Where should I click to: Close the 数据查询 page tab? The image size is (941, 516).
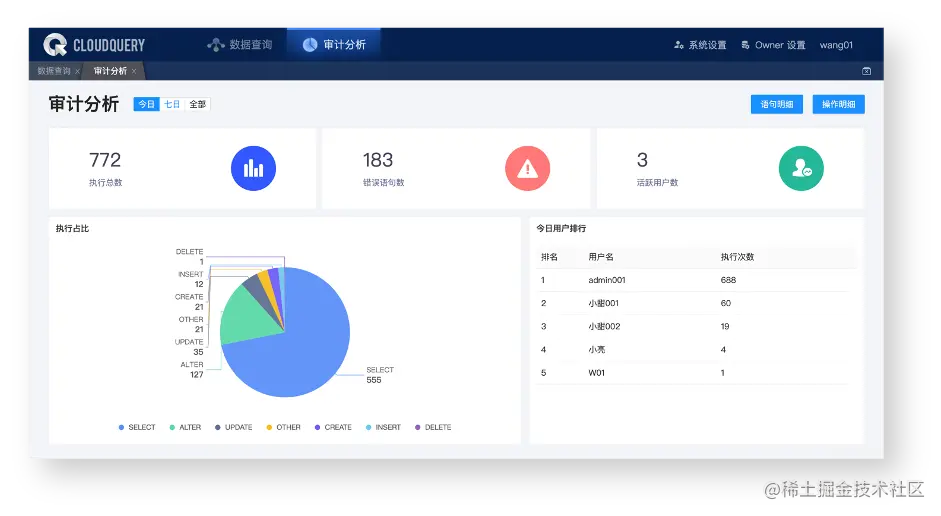pyautogui.click(x=77, y=71)
